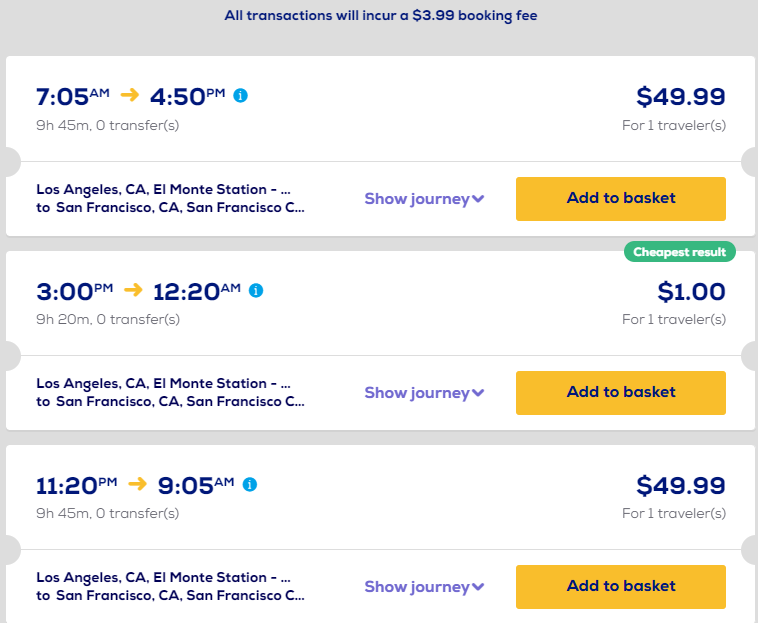Expand Show journey for 7:05AM trip
Image resolution: width=758 pixels, height=623 pixels.
click(x=424, y=199)
